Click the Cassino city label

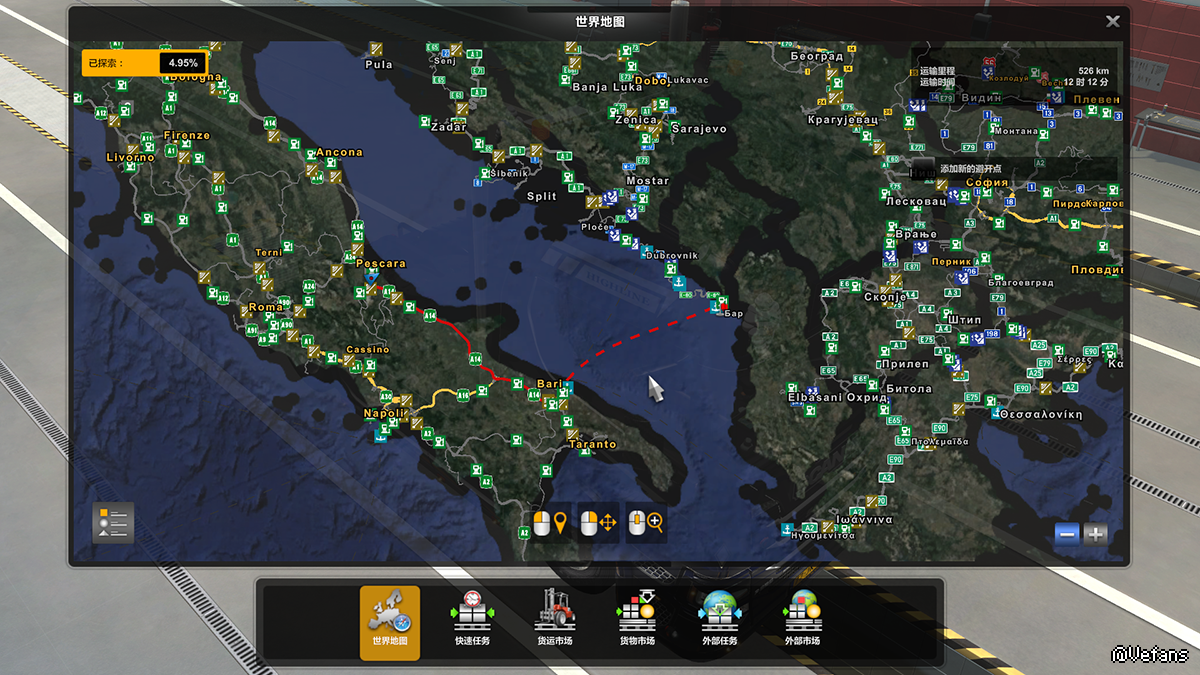pos(367,350)
